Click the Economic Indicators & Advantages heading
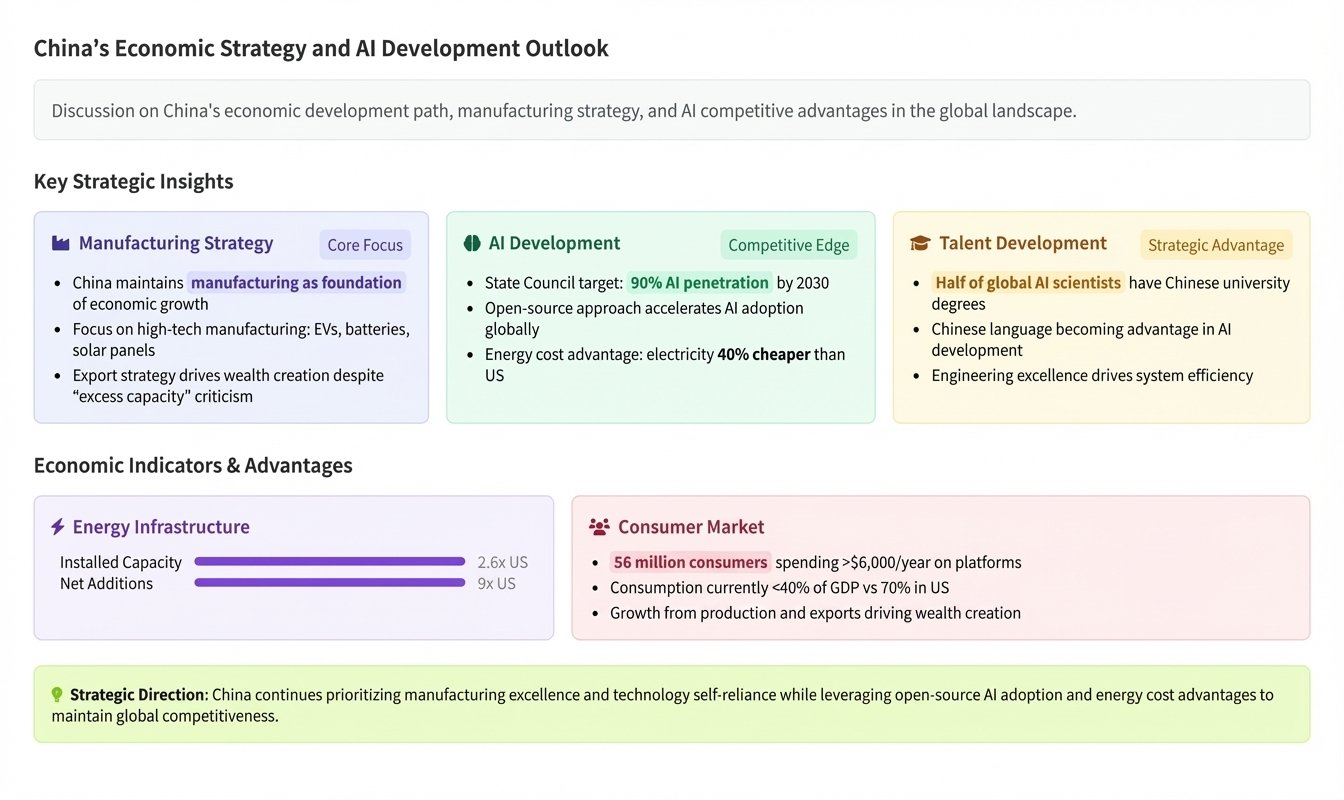The image size is (1344, 800). pos(193,465)
